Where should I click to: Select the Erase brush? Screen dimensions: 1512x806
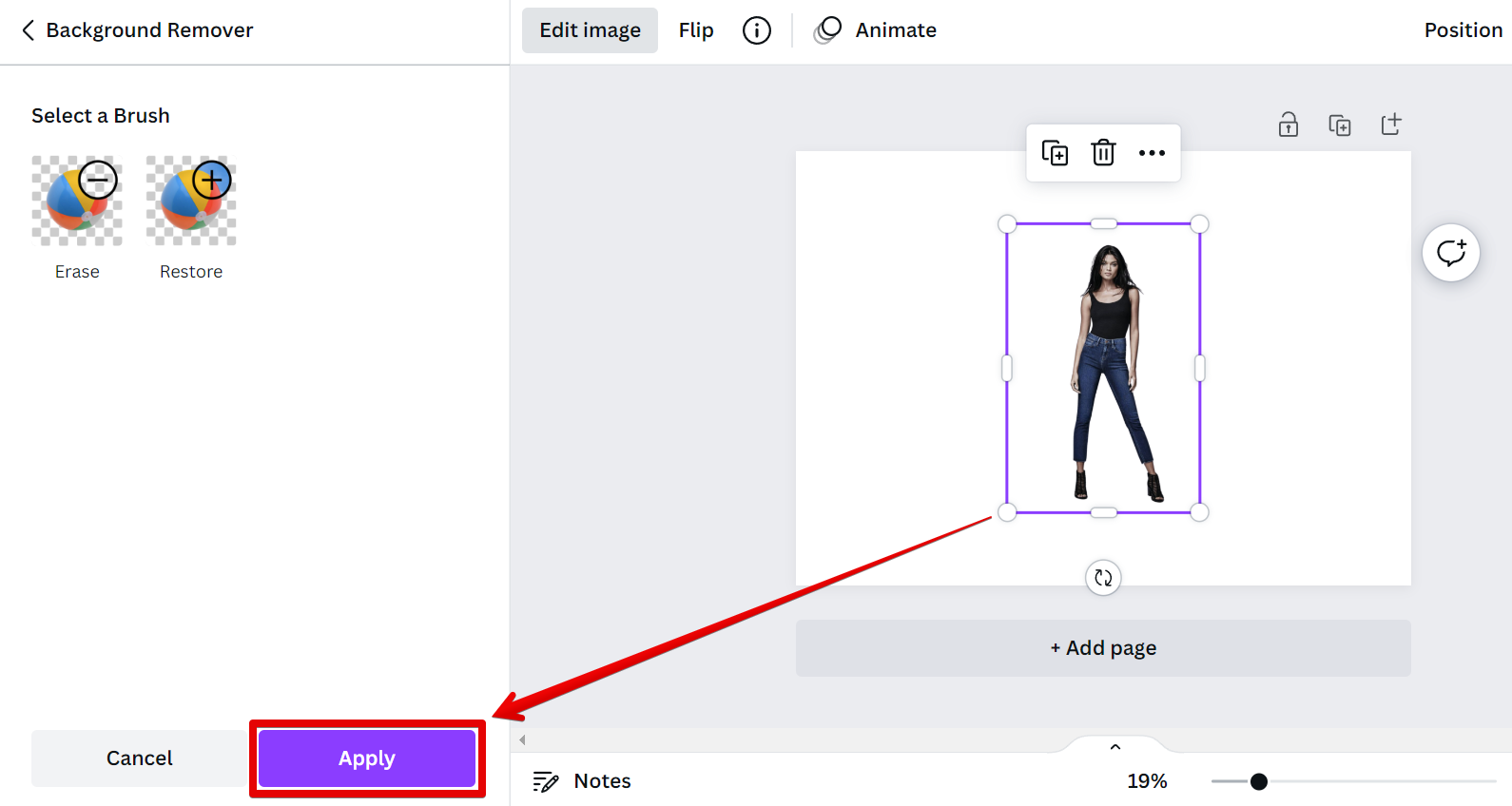point(77,201)
